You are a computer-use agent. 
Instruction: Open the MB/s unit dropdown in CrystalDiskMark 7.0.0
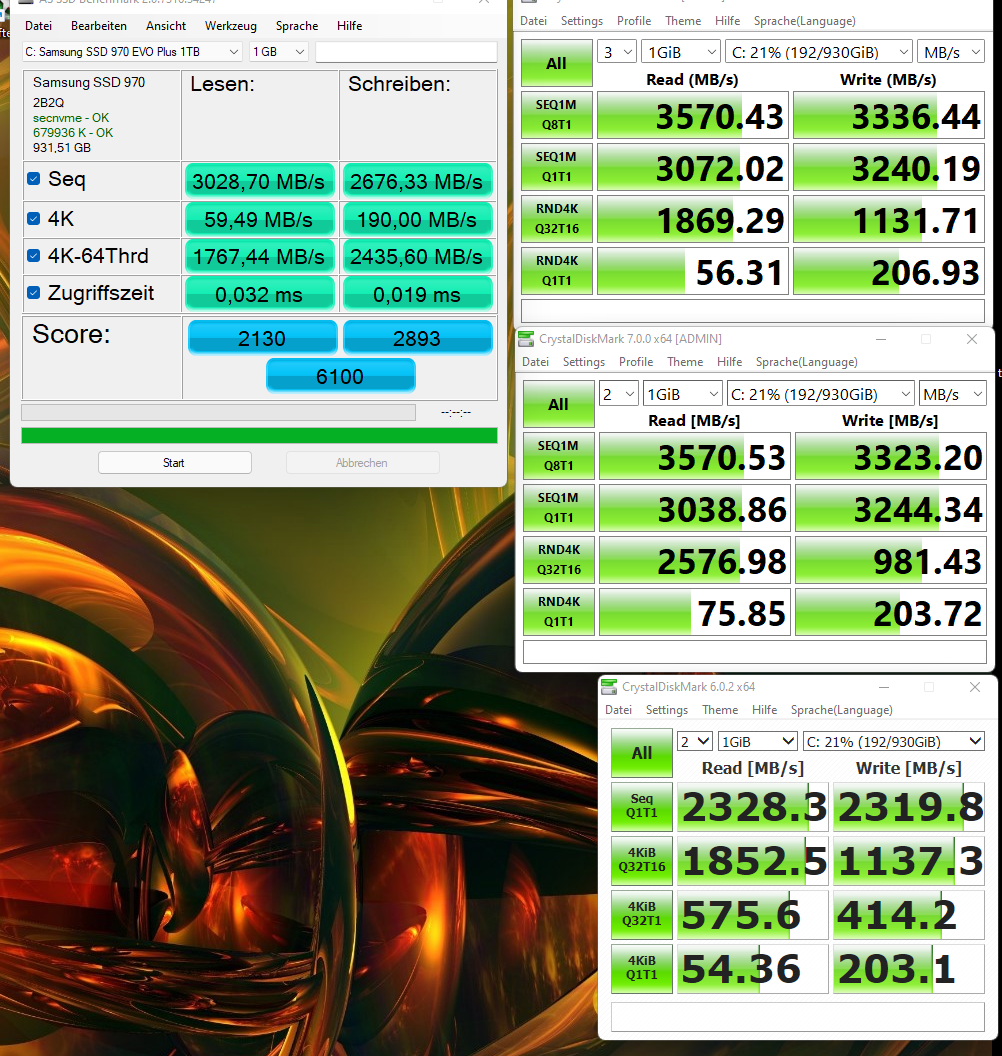(953, 394)
